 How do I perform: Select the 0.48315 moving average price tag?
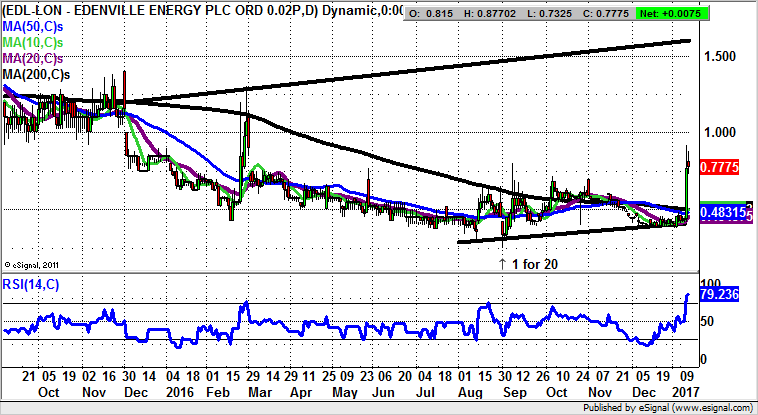722,214
